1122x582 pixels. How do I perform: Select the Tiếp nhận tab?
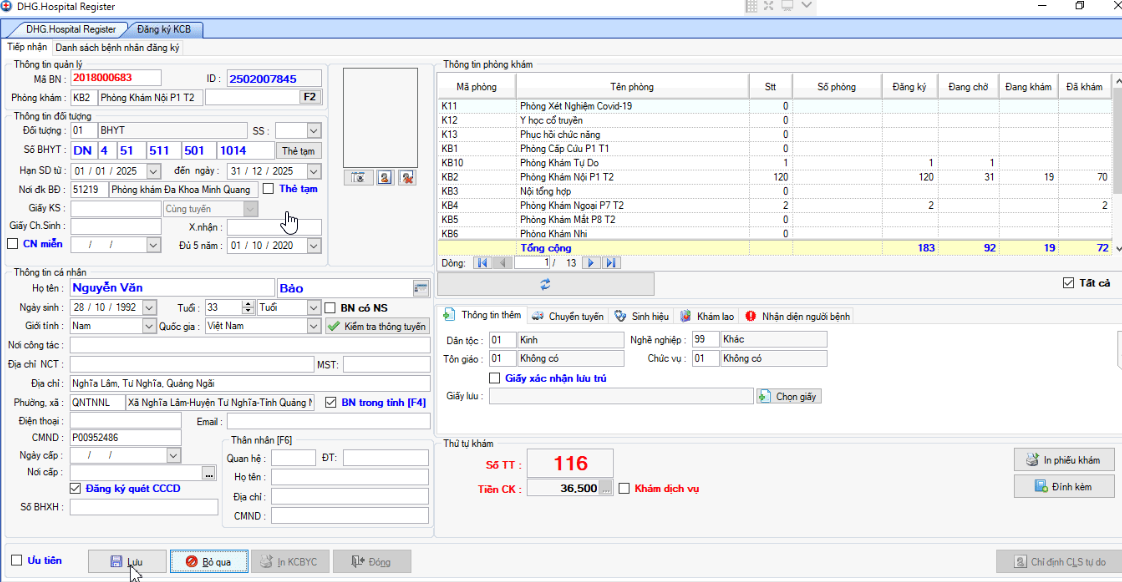point(27,47)
